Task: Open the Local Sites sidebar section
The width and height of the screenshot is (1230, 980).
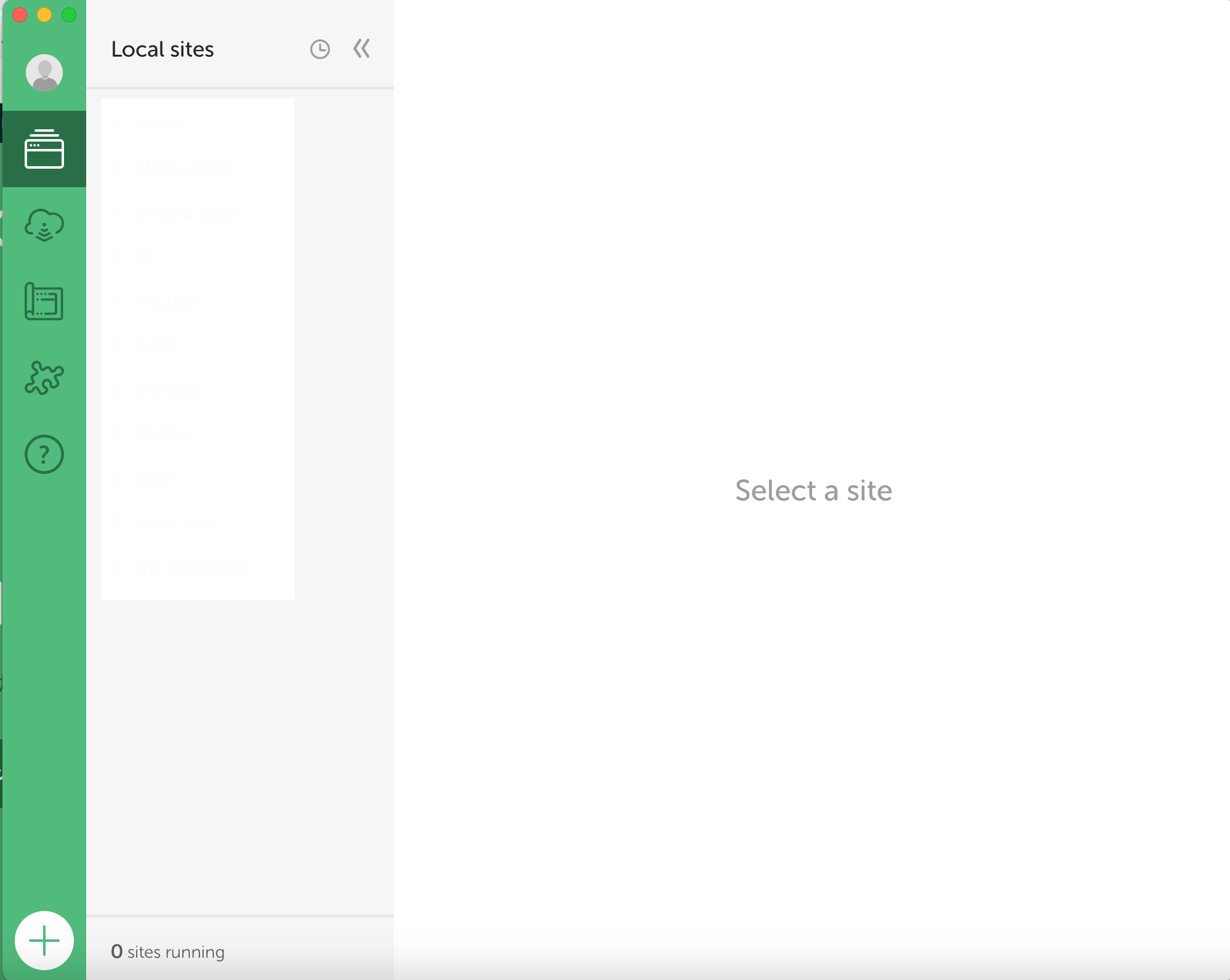Action: coord(44,149)
